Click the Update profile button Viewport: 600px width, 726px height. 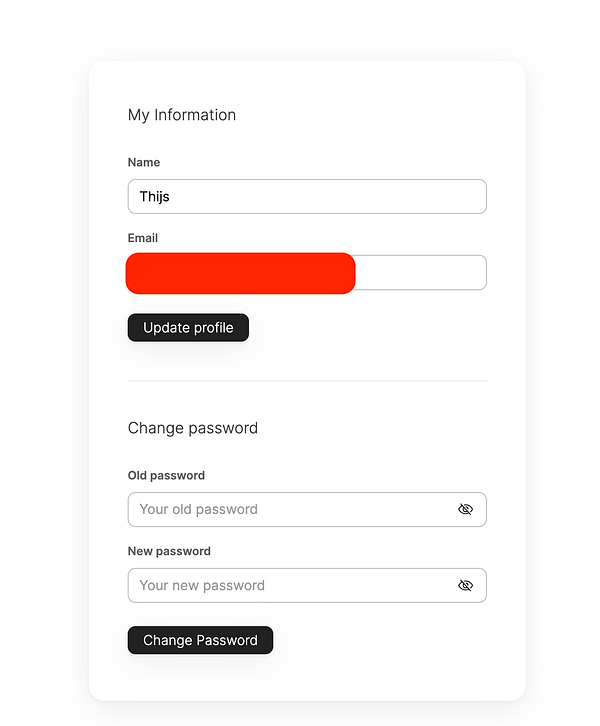[x=188, y=327]
